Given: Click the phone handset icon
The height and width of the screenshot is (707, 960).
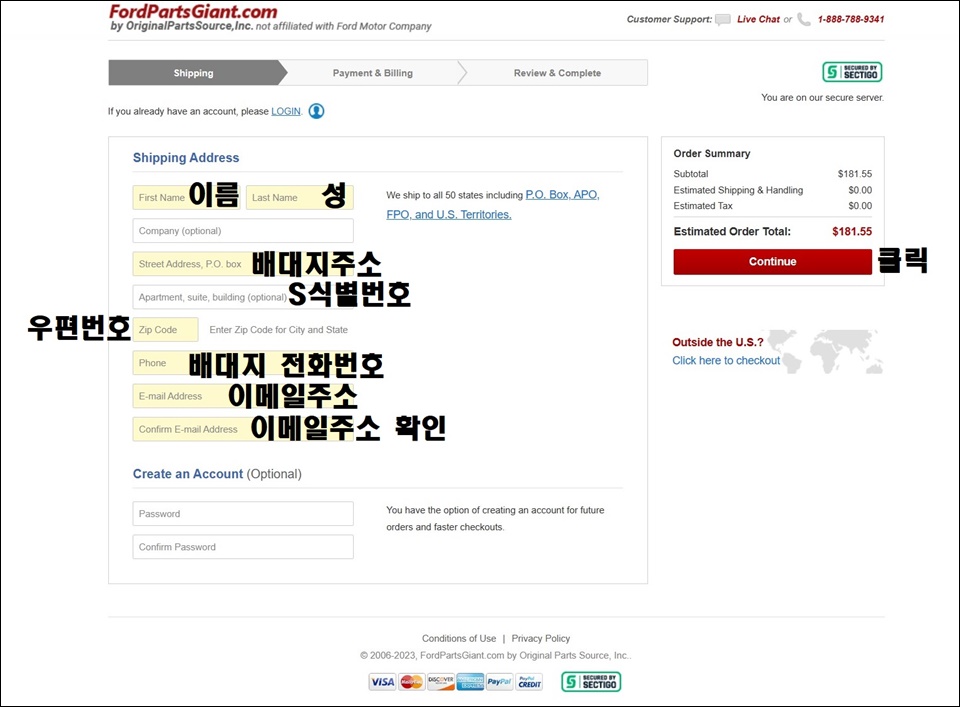Looking at the screenshot, I should tap(804, 20).
